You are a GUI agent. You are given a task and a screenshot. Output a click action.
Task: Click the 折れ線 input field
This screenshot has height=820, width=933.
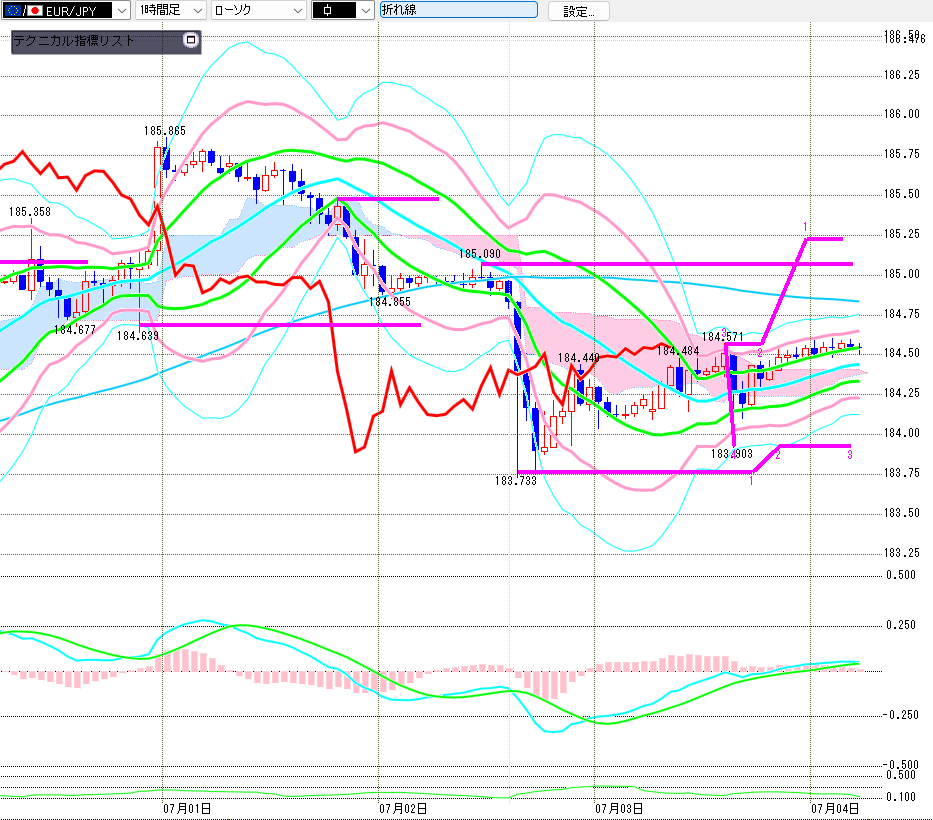458,10
